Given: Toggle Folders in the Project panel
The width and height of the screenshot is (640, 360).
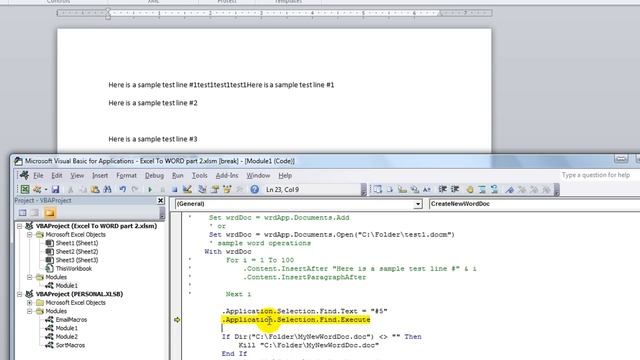Looking at the screenshot, I should point(50,213).
